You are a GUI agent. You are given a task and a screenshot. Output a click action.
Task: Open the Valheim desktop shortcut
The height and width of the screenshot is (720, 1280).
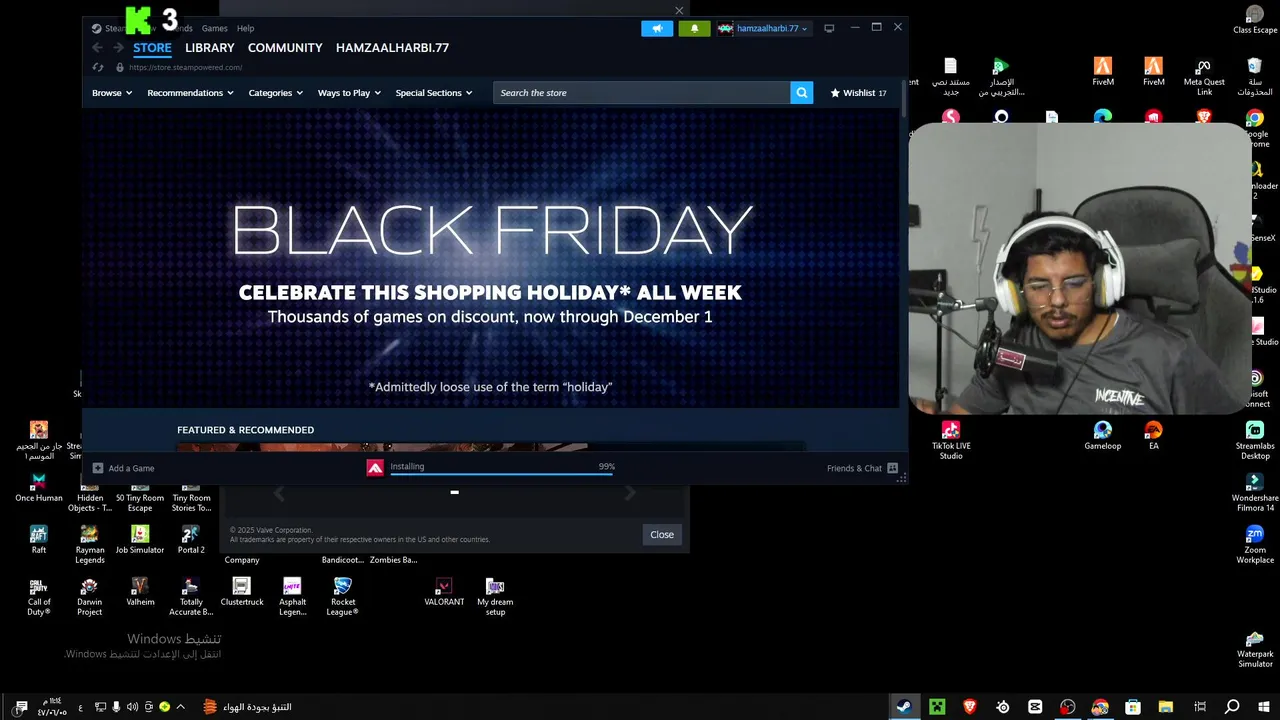tap(140, 592)
